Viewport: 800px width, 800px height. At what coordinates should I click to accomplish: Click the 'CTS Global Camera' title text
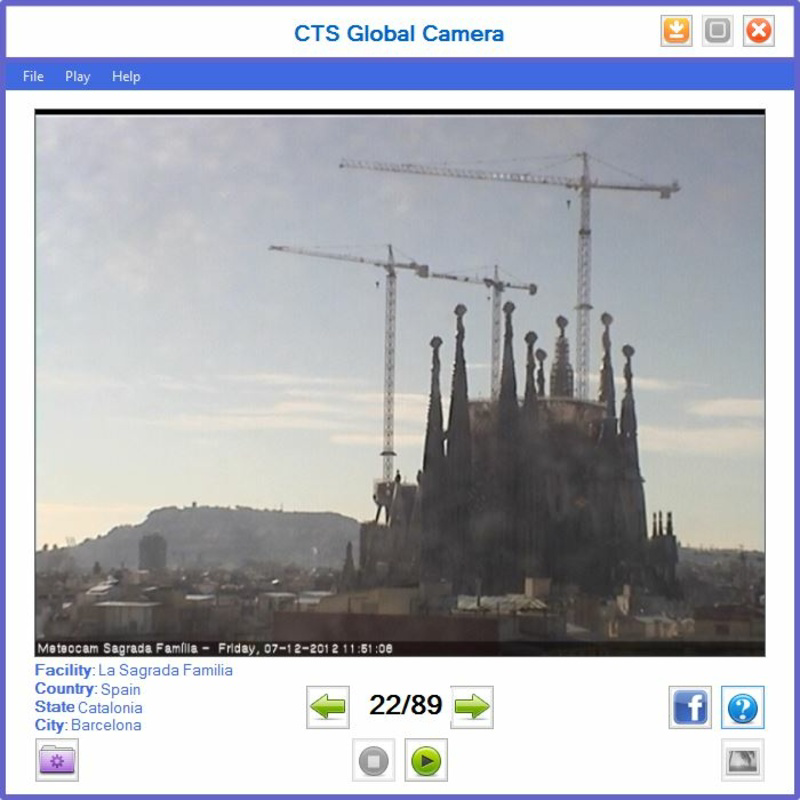(399, 34)
